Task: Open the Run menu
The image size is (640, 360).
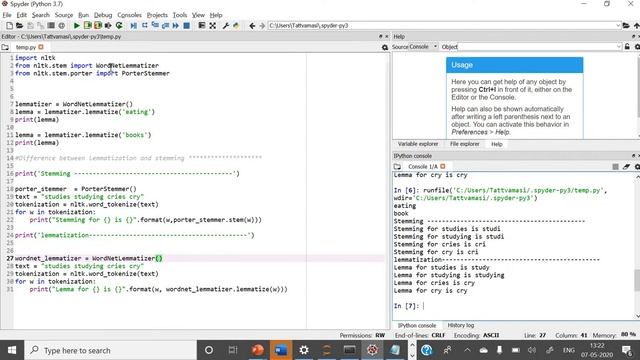Action: (83, 15)
